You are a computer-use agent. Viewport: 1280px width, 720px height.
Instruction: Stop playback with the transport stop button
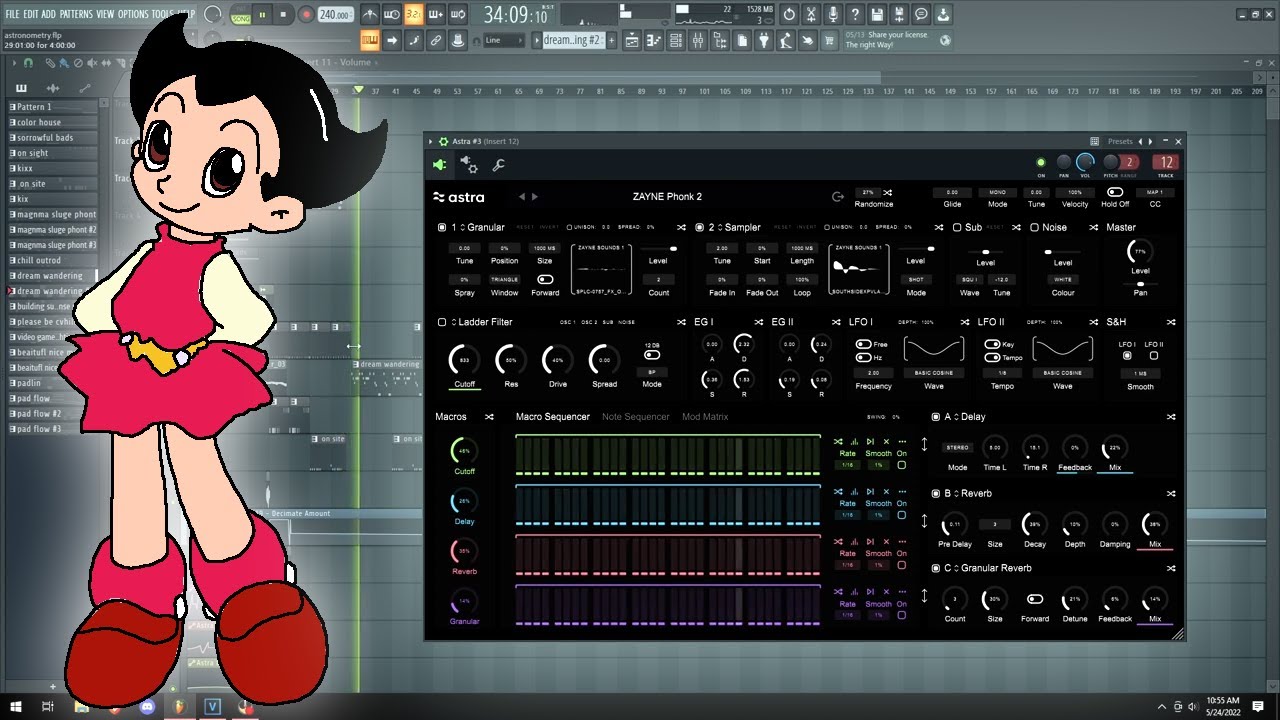point(283,15)
